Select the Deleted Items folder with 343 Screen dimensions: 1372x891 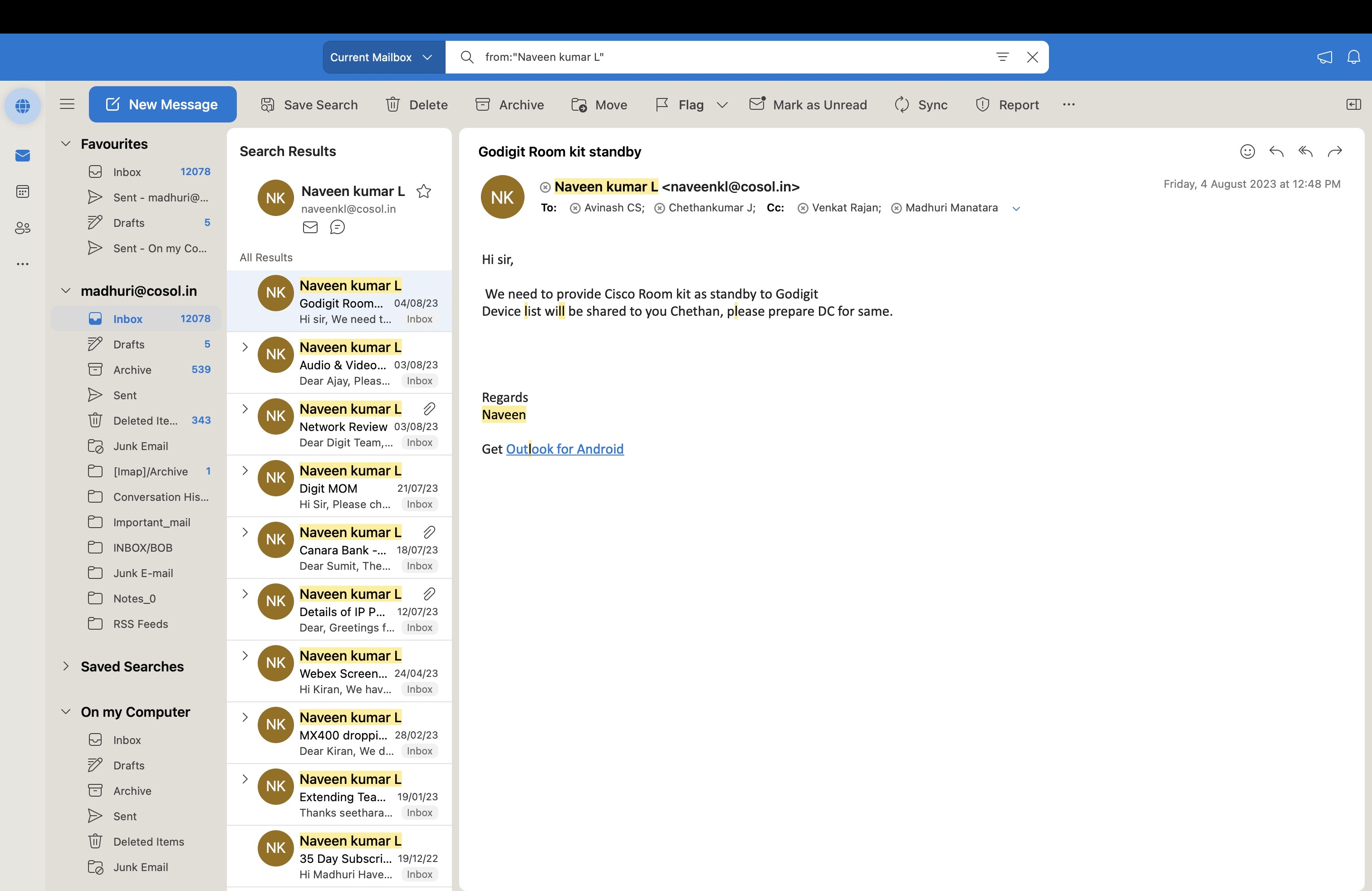(145, 420)
